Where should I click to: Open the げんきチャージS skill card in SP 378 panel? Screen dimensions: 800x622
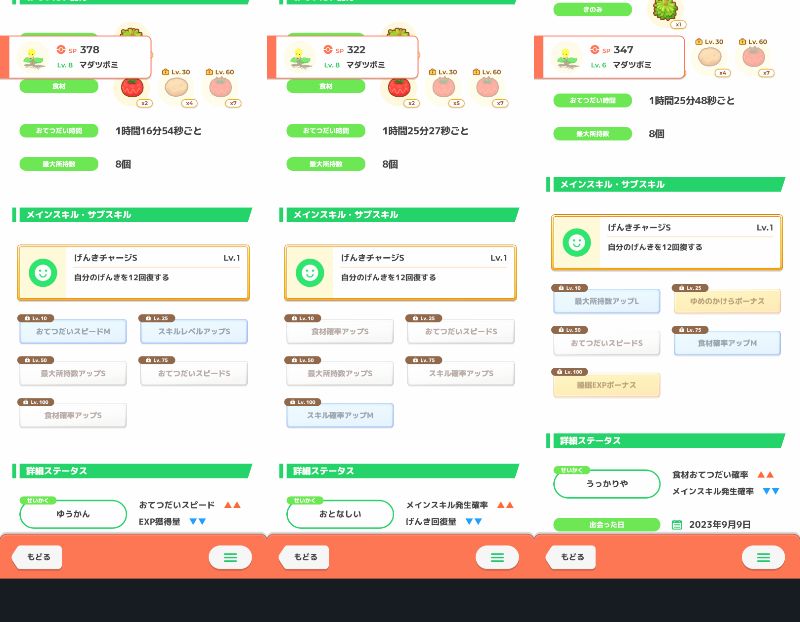[133, 272]
